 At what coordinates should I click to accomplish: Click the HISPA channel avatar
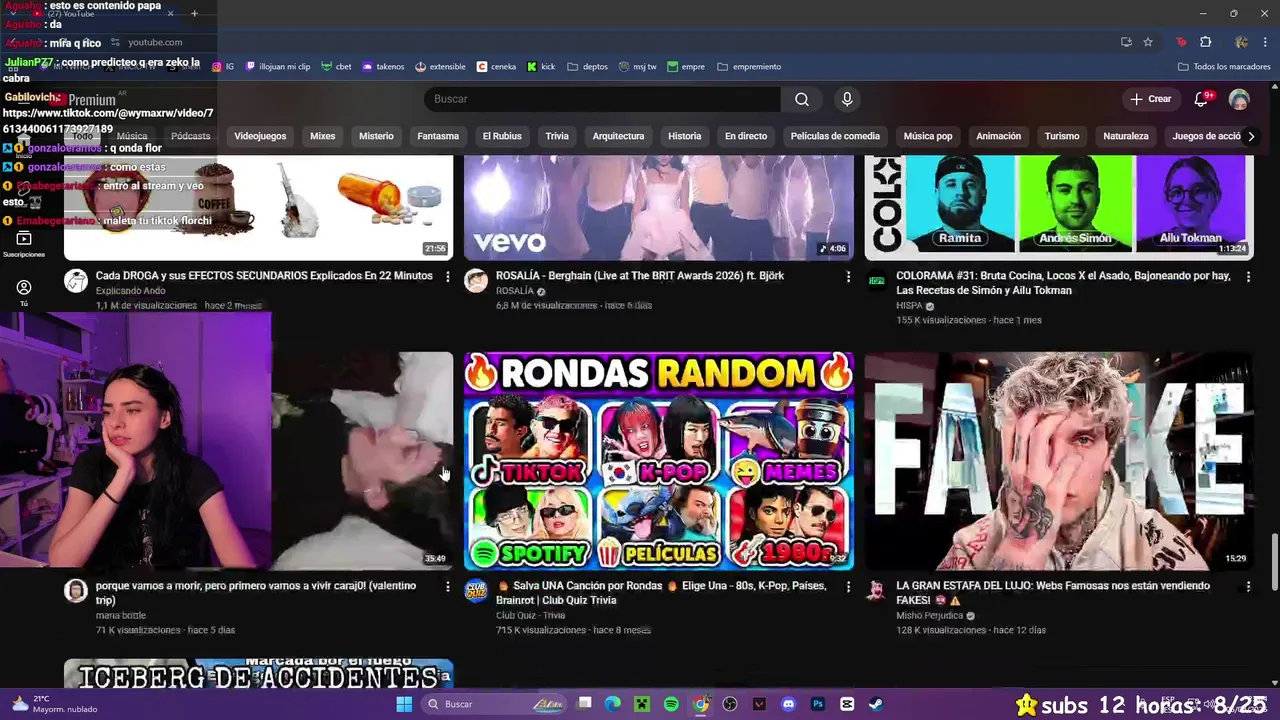click(x=876, y=281)
